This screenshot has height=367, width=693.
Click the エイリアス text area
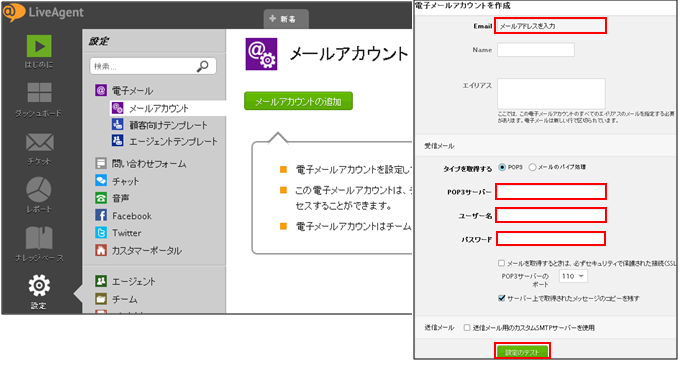click(551, 94)
